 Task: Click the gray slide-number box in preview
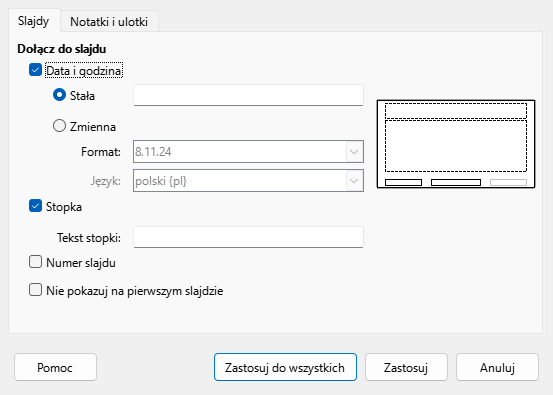(x=508, y=182)
